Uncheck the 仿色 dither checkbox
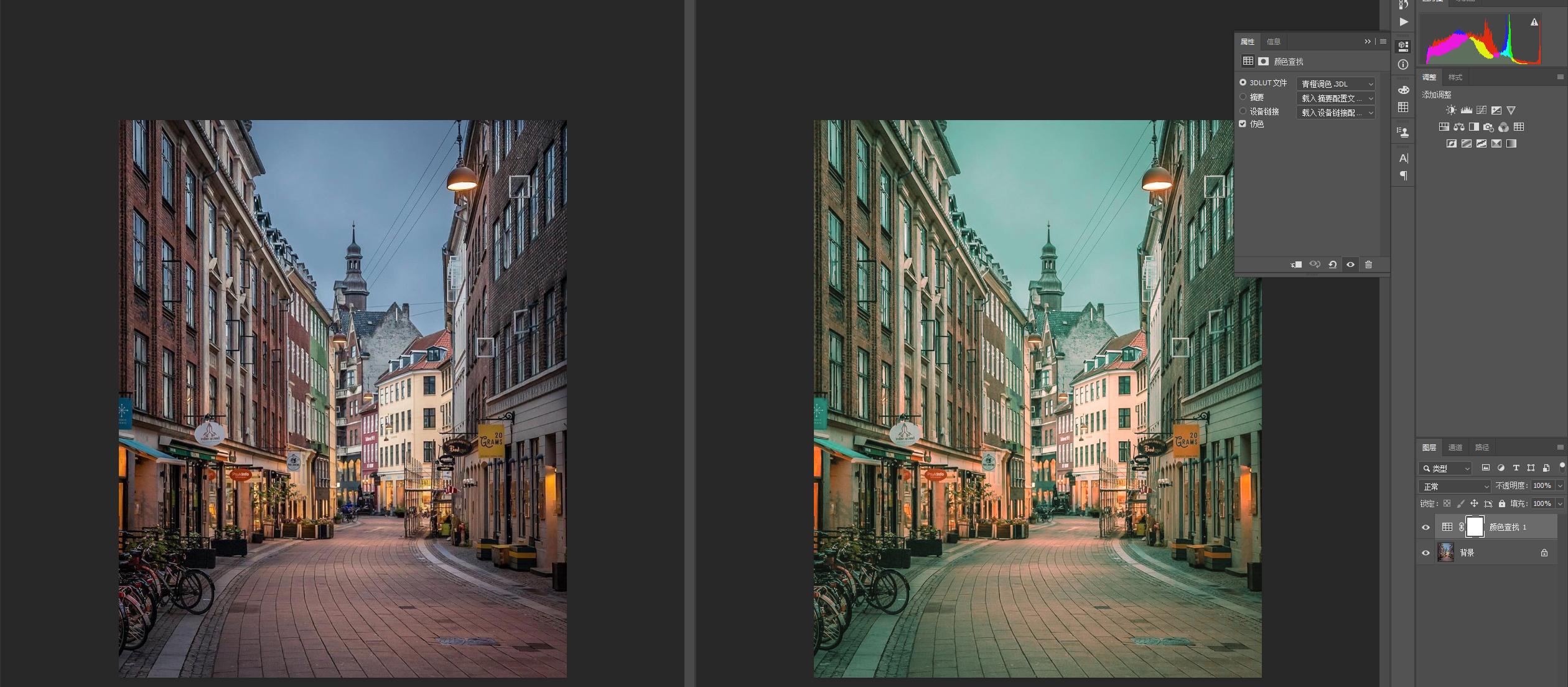The width and height of the screenshot is (1568, 687). pyautogui.click(x=1243, y=124)
